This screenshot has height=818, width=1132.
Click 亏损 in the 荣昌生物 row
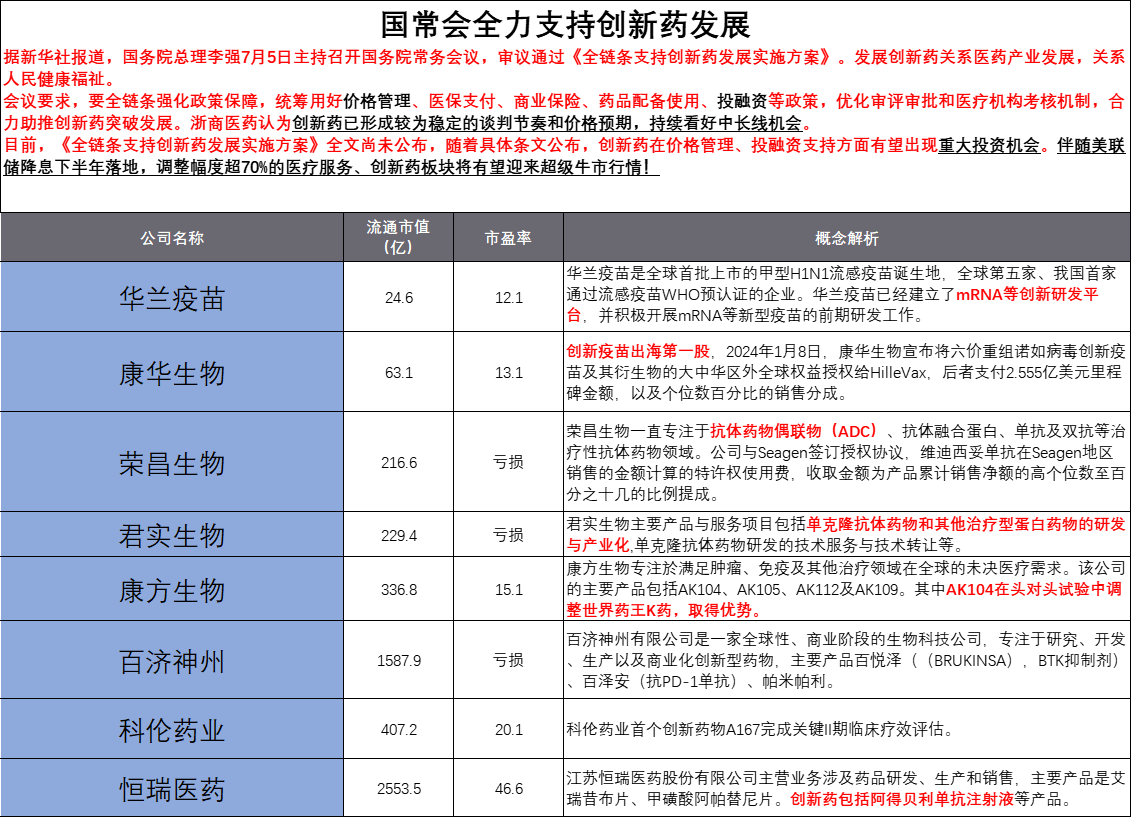pyautogui.click(x=508, y=463)
